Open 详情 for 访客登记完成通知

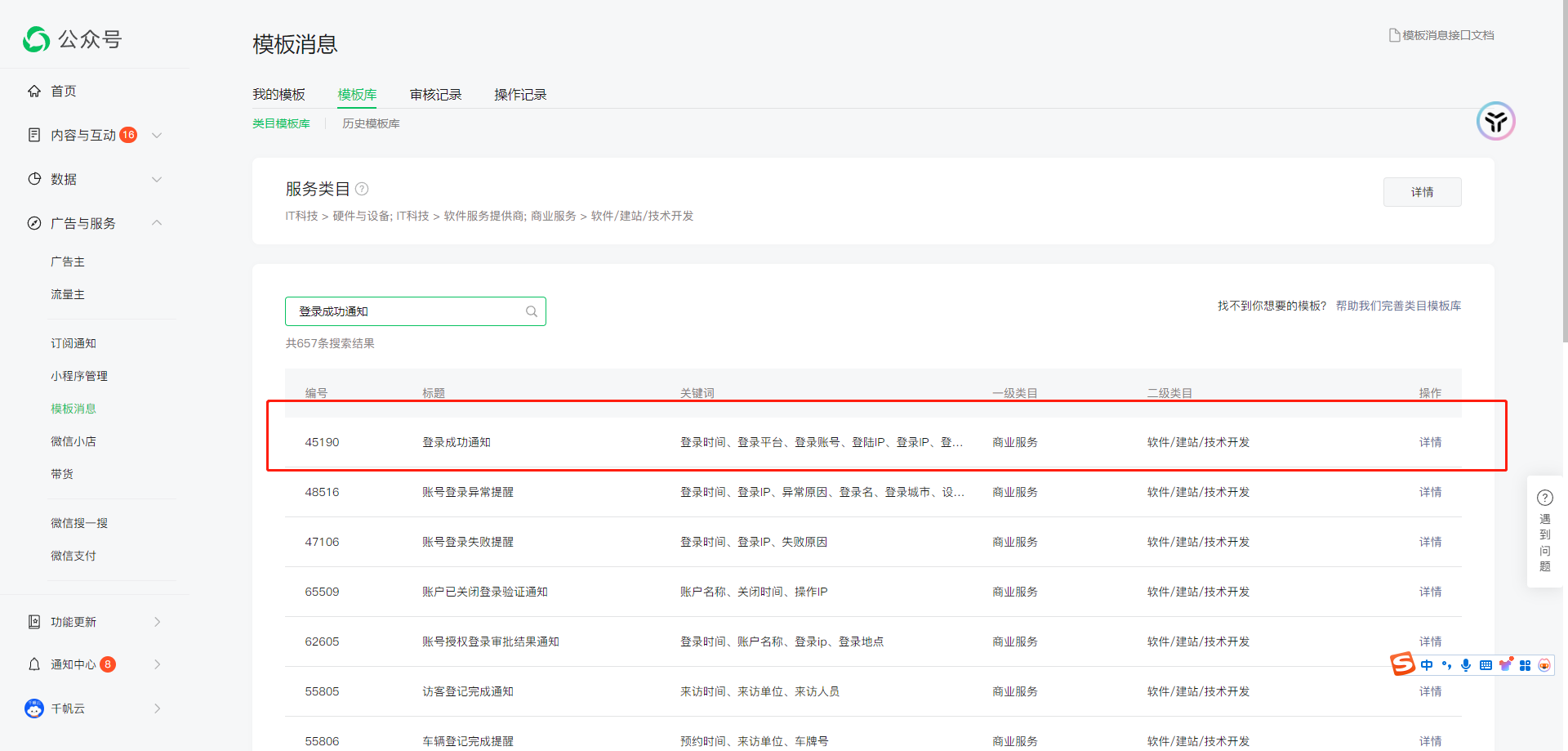pyautogui.click(x=1430, y=691)
